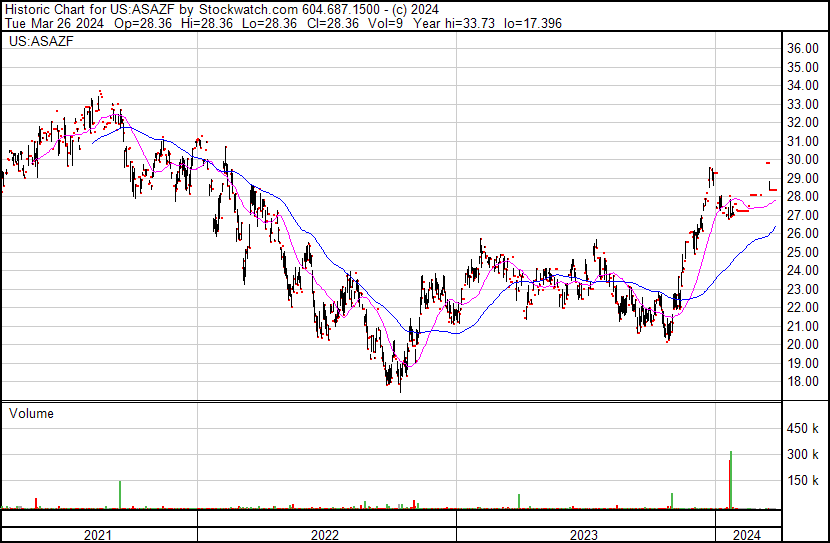The width and height of the screenshot is (830, 543).
Task: Click the 23.00 price axis label
Action: tap(803, 289)
